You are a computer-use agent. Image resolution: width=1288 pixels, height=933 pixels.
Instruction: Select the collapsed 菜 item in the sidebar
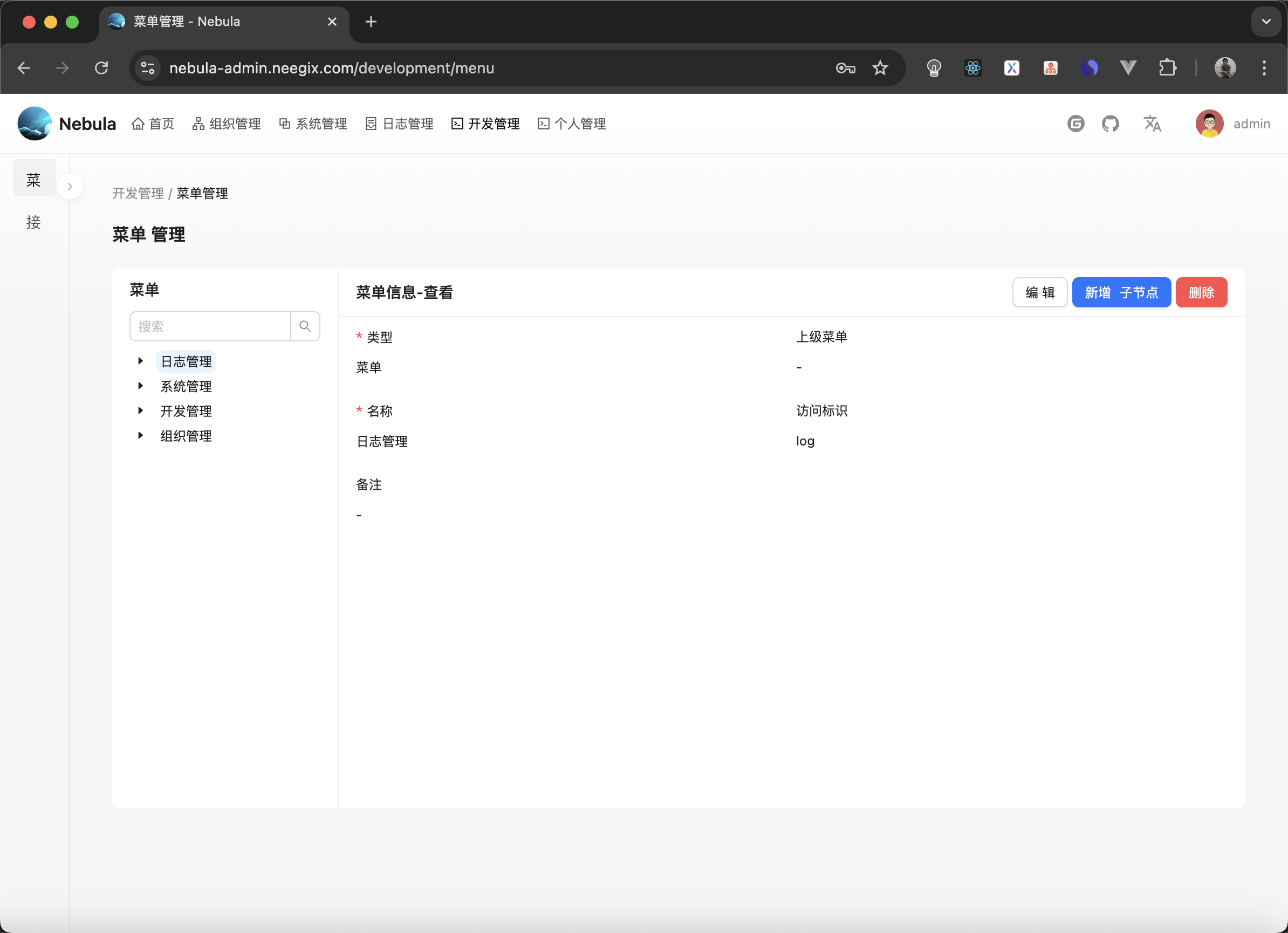pos(33,178)
